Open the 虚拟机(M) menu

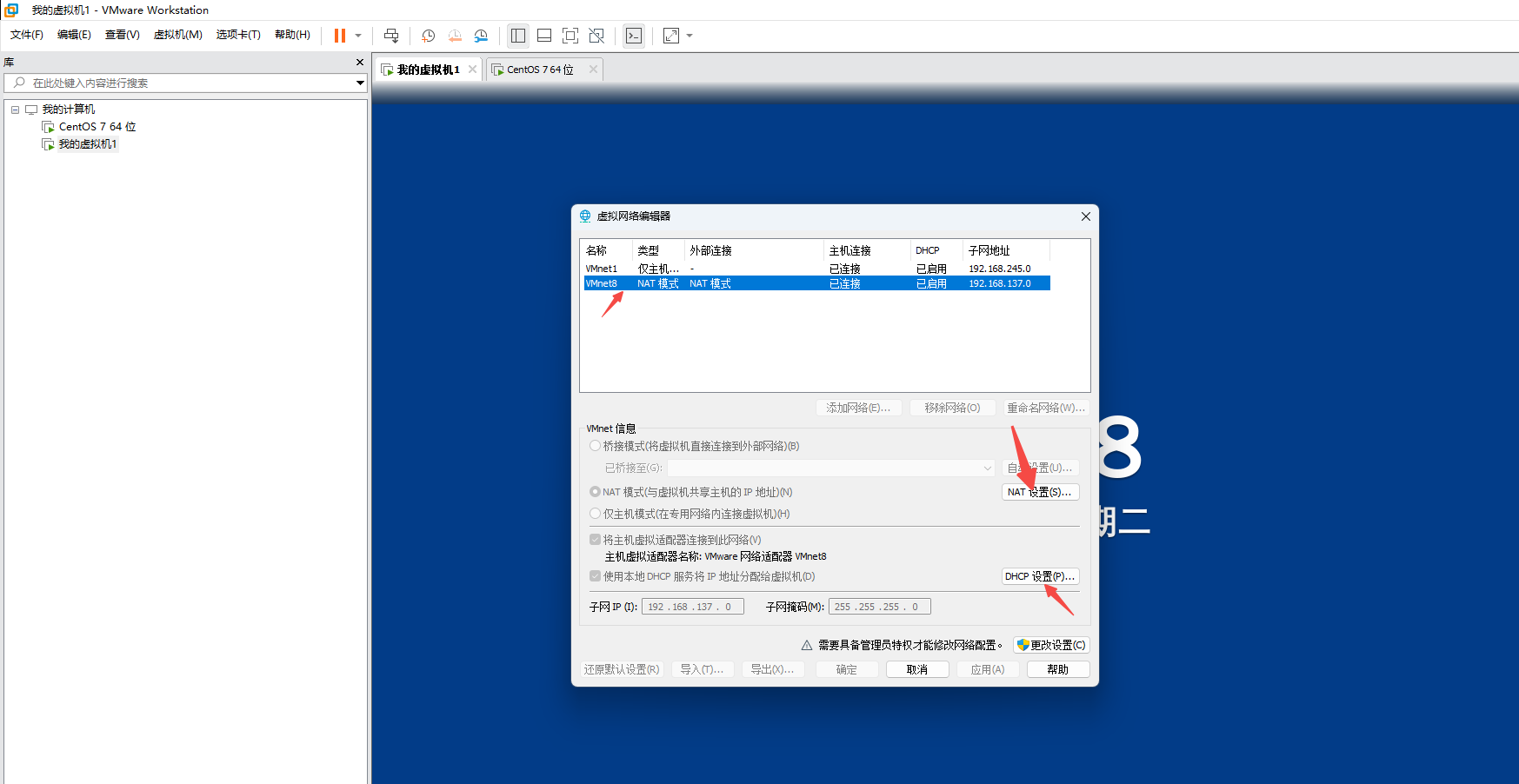178,35
